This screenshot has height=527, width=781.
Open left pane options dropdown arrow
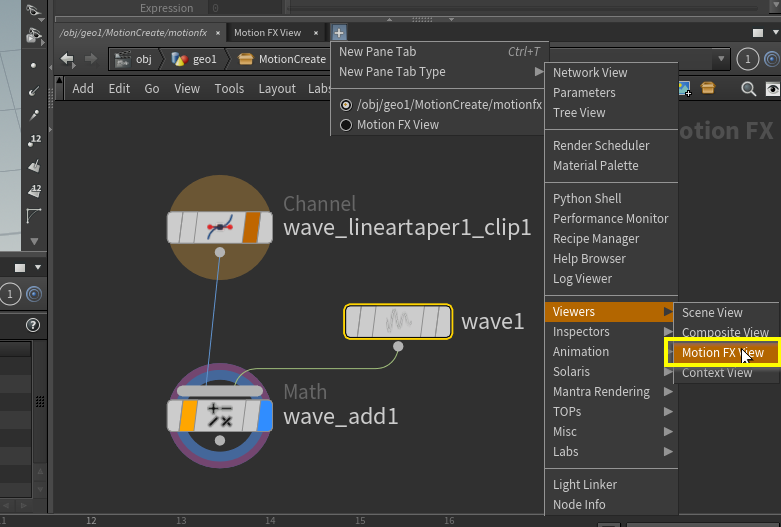pyautogui.click(x=37, y=267)
